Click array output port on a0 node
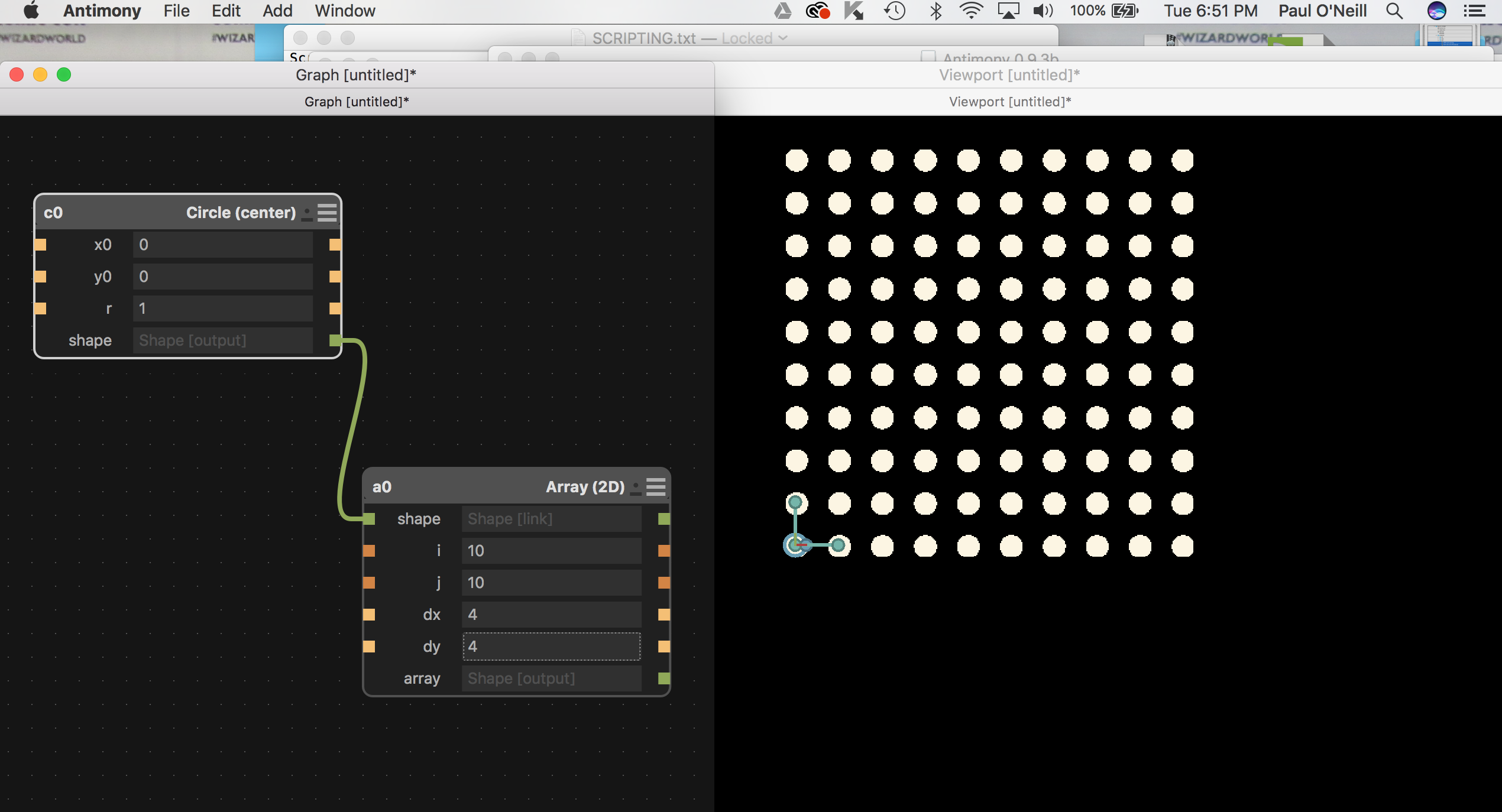This screenshot has height=812, width=1502. tap(664, 678)
